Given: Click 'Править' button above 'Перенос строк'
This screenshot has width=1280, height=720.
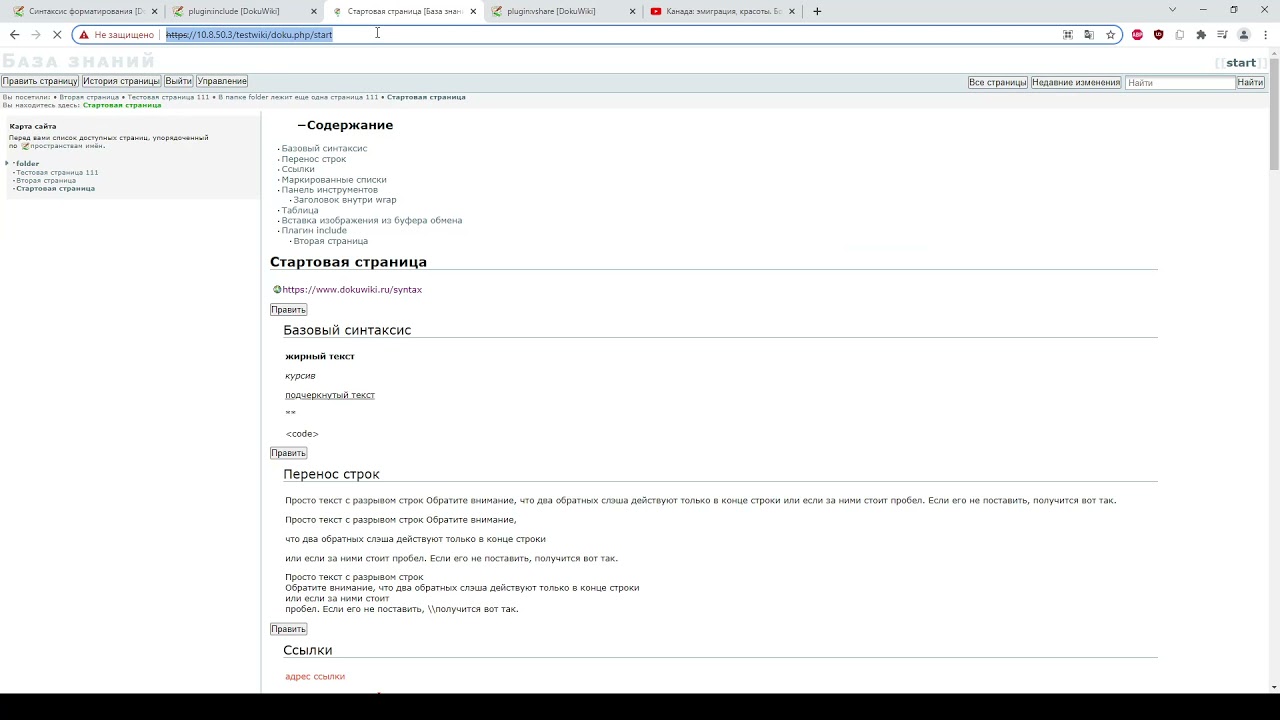Looking at the screenshot, I should (288, 453).
